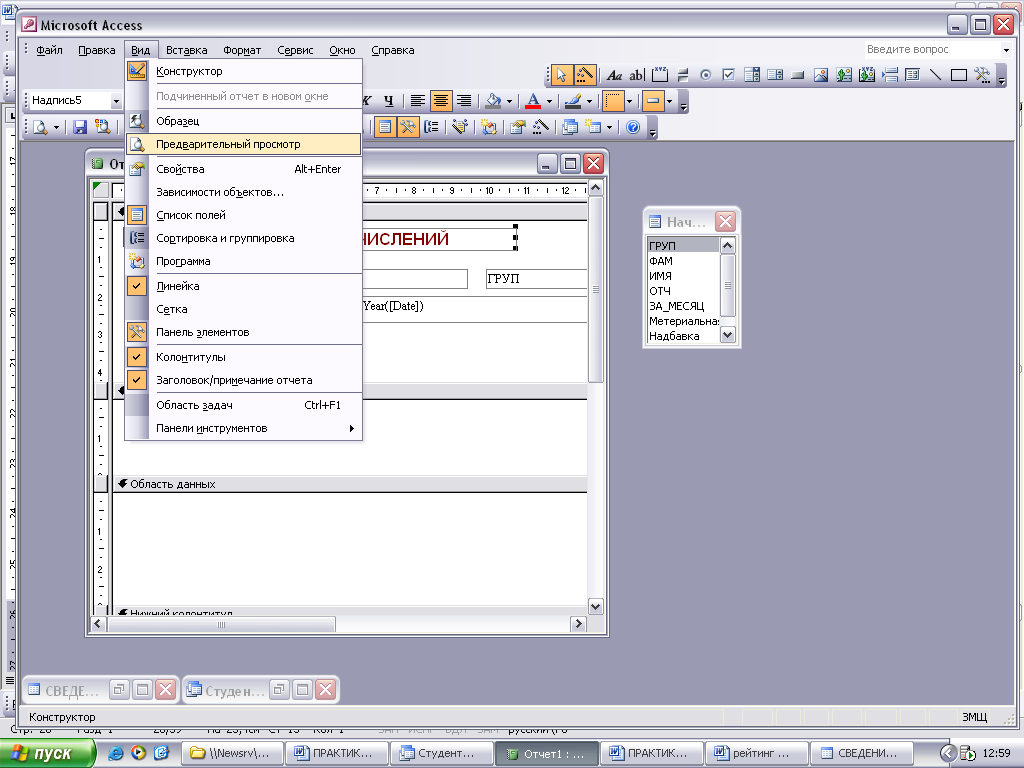Click the blue Help question-mark icon

(633, 127)
